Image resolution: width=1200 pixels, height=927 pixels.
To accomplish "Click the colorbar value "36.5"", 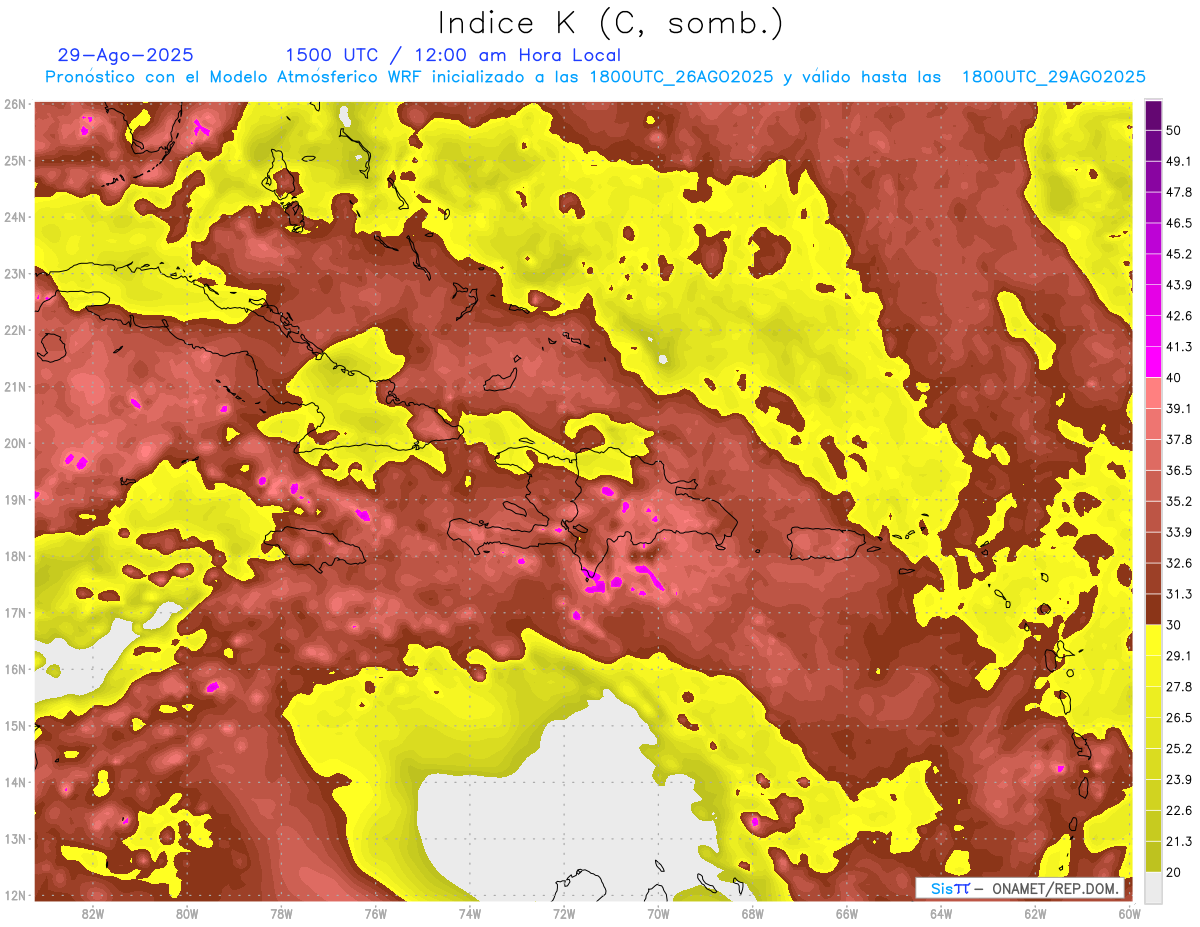I will 1179,470.
